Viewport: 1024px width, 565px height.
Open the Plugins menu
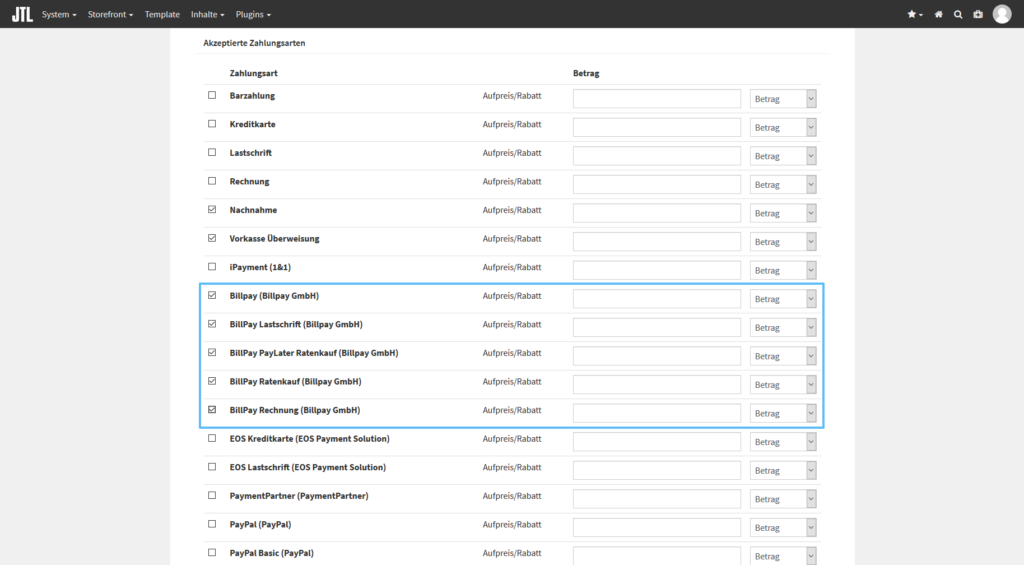(253, 15)
